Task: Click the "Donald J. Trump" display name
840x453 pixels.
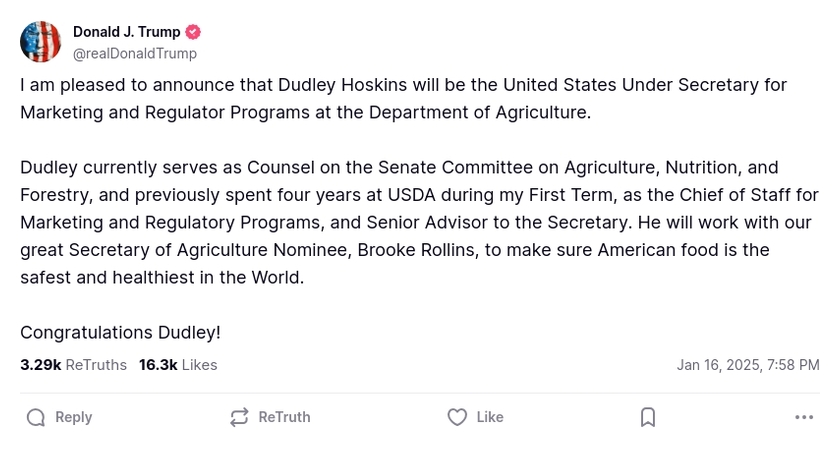Action: pos(126,32)
